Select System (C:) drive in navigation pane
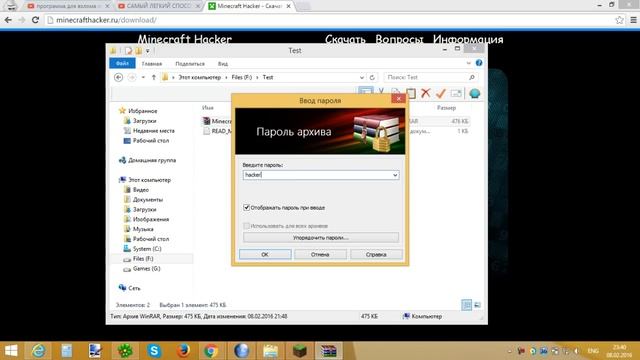This screenshot has width=640, height=360. [x=147, y=249]
